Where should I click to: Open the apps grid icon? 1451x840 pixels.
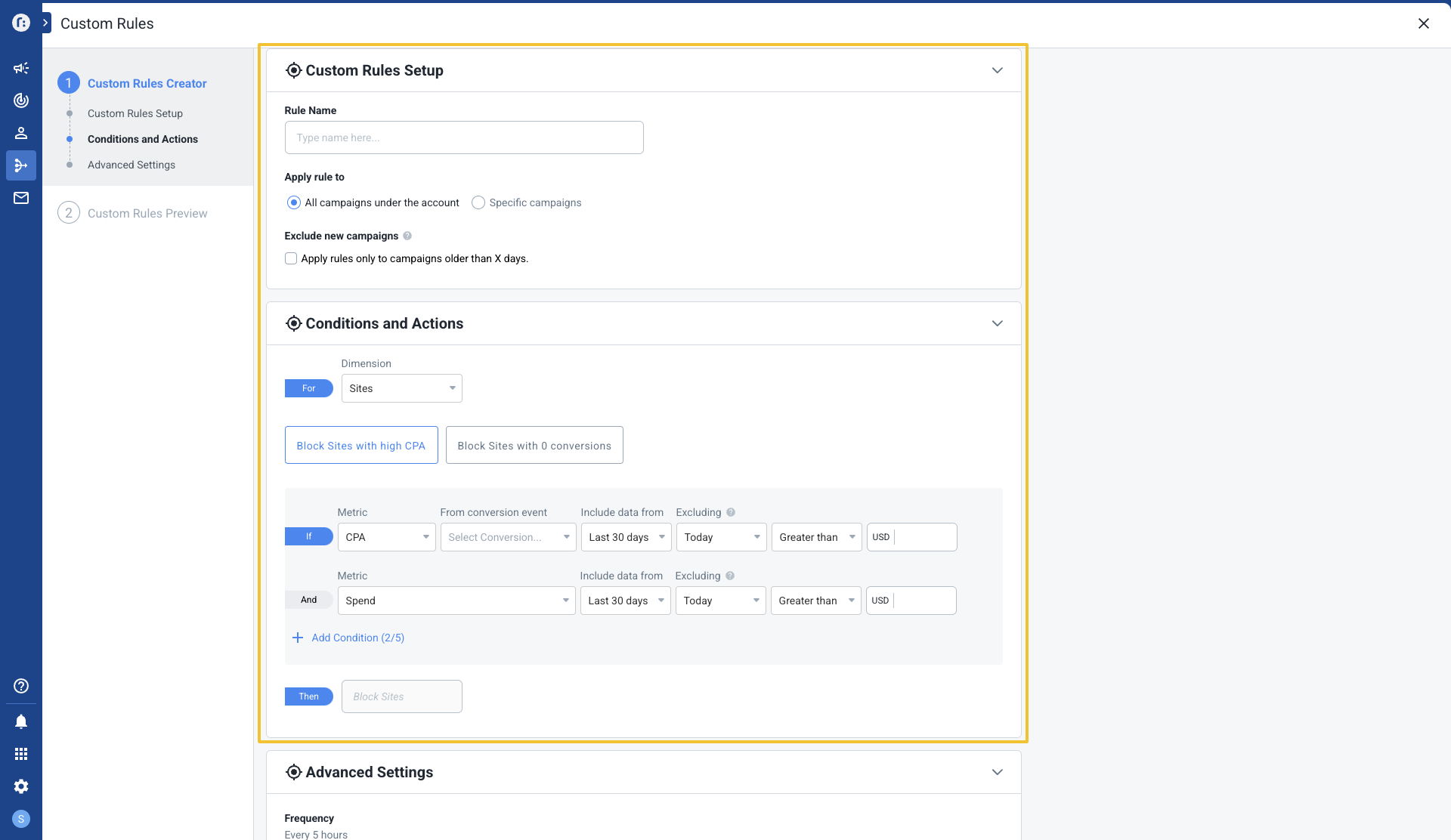[x=21, y=754]
